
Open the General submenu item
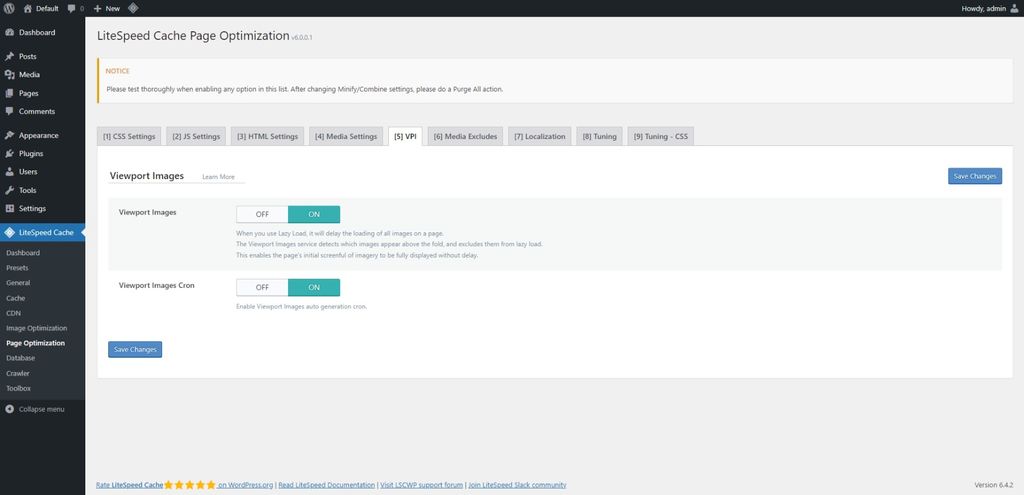[x=18, y=283]
